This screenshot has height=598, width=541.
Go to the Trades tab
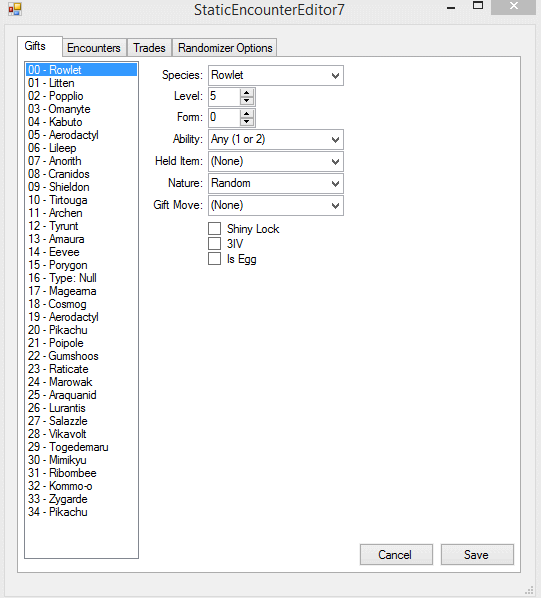tap(149, 48)
